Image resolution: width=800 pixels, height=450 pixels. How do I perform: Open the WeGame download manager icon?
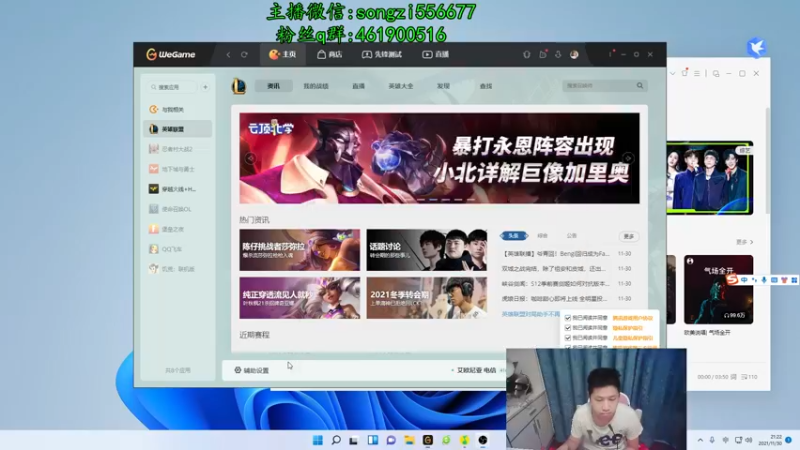558,55
